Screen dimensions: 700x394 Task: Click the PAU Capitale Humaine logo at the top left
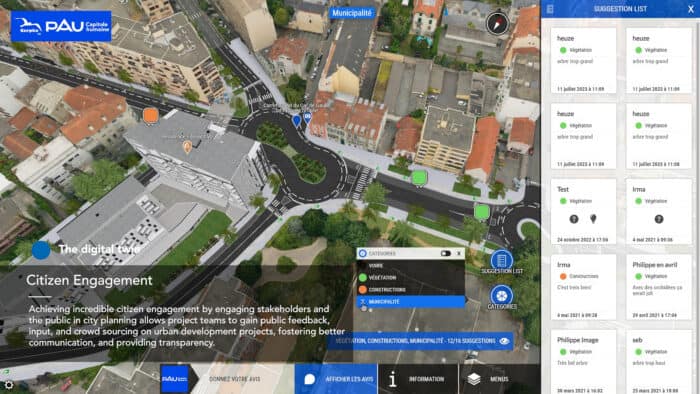pyautogui.click(x=61, y=26)
